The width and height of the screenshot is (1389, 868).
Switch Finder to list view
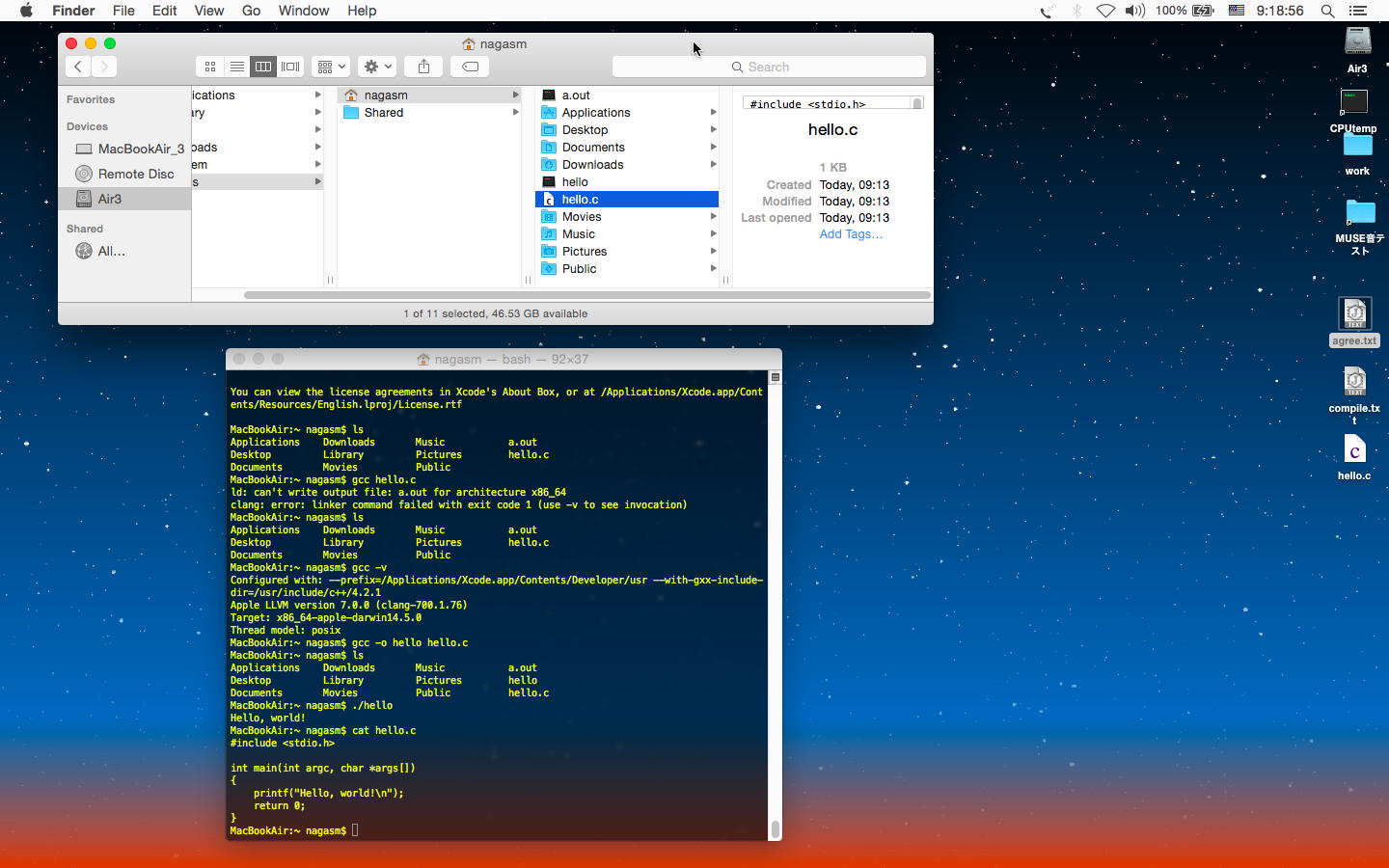(x=236, y=67)
